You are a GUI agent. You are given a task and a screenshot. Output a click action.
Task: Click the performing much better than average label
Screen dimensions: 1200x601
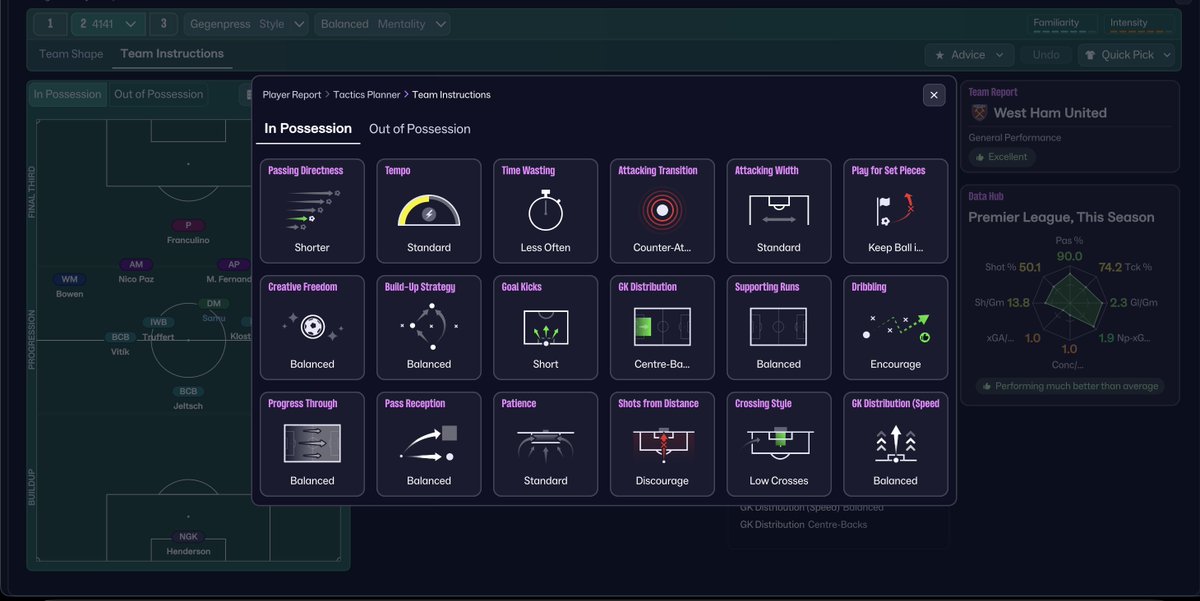[x=1069, y=386]
